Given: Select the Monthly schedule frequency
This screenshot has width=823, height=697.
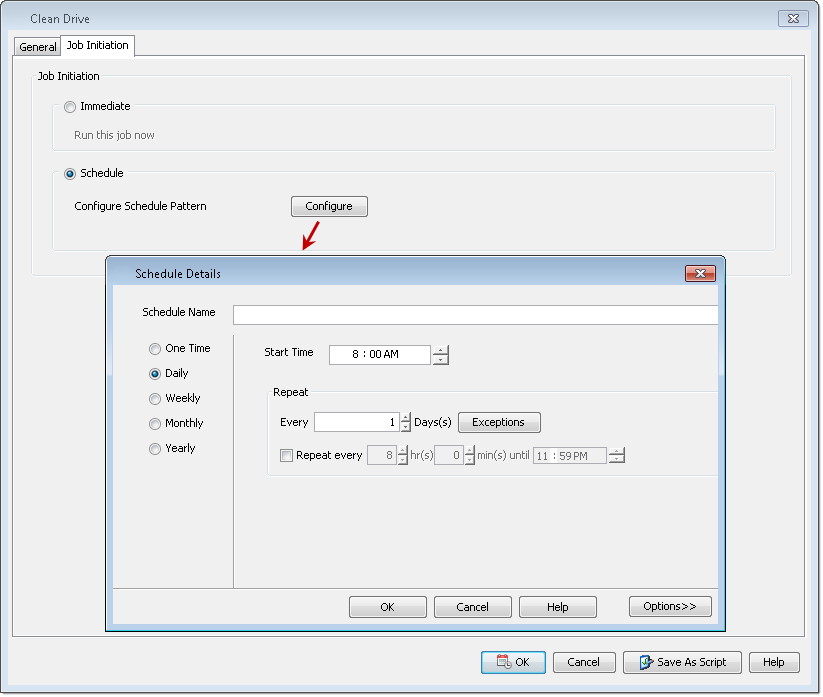Looking at the screenshot, I should click(155, 423).
